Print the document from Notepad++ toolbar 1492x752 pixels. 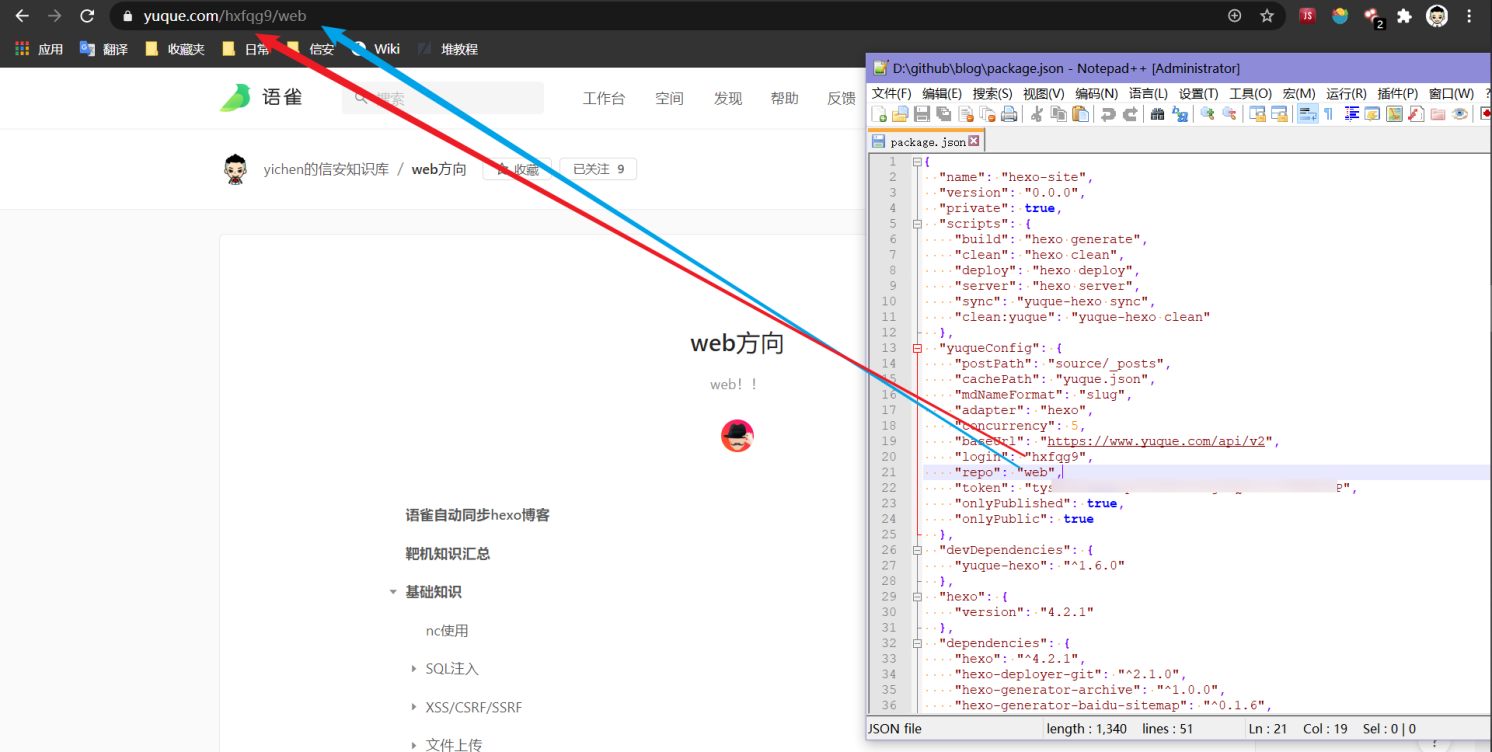(1009, 114)
